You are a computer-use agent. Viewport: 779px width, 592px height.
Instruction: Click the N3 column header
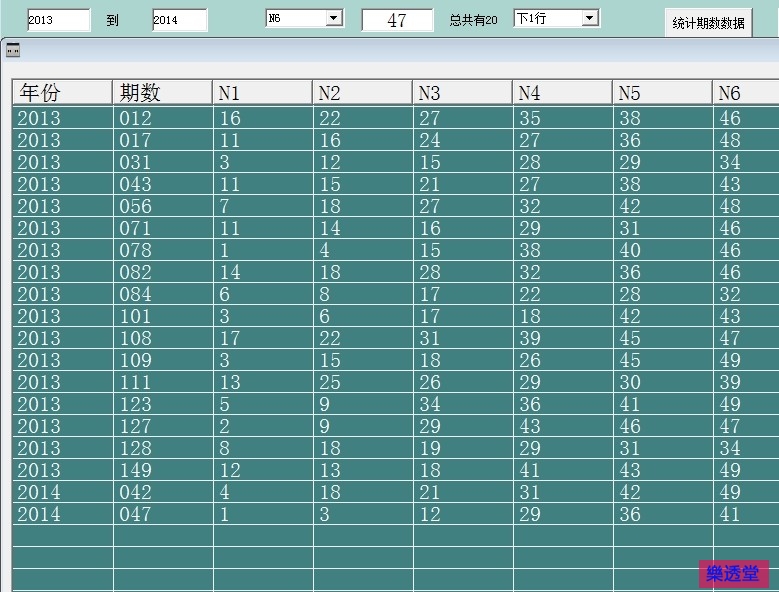[x=462, y=93]
